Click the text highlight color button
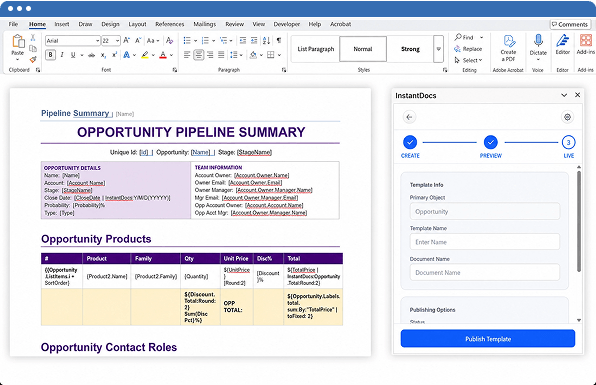596x385 pixels. (x=145, y=55)
